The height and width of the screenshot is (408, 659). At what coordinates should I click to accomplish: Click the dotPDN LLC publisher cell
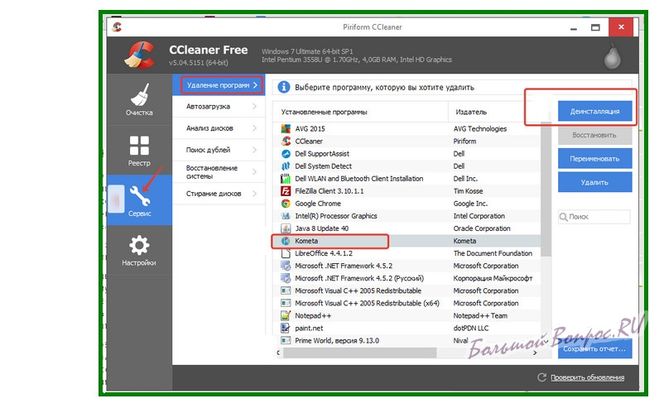click(471, 328)
